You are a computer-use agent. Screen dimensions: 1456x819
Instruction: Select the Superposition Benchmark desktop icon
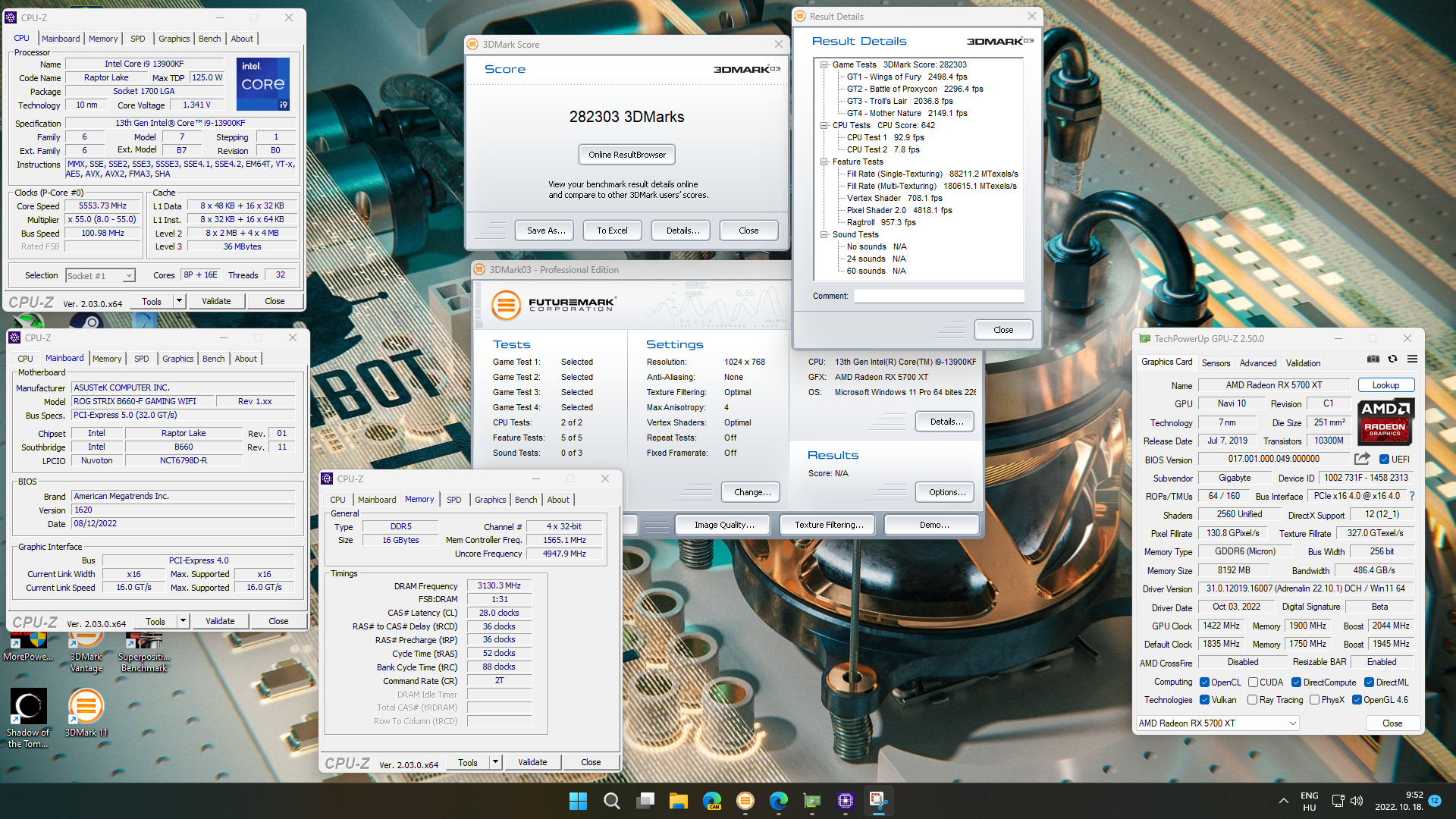(x=144, y=650)
